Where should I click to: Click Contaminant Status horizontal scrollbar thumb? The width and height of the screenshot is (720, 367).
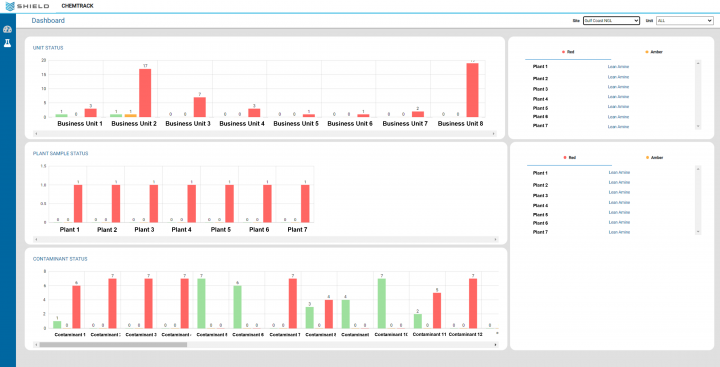click(x=113, y=344)
